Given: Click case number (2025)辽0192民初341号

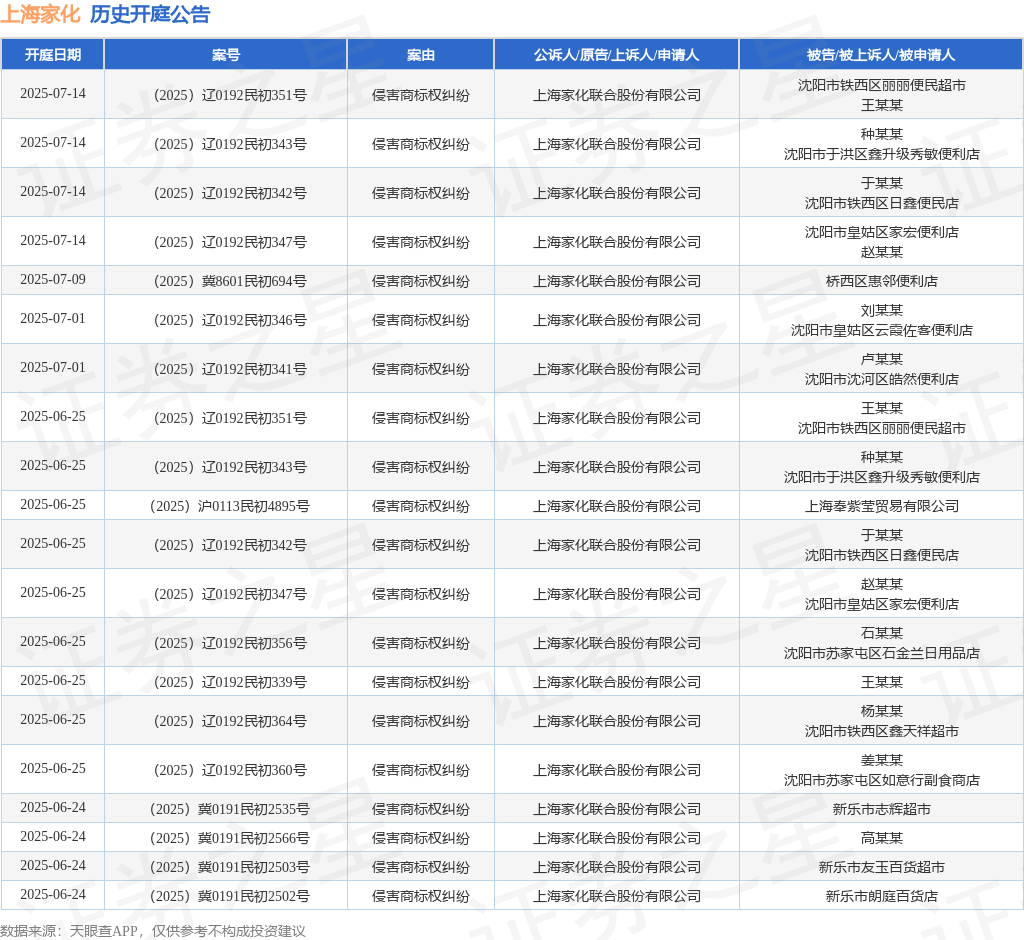Looking at the screenshot, I should point(229,369).
